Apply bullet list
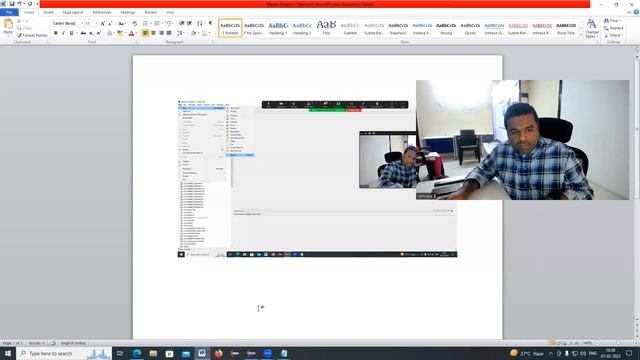The width and height of the screenshot is (640, 360). tap(146, 23)
